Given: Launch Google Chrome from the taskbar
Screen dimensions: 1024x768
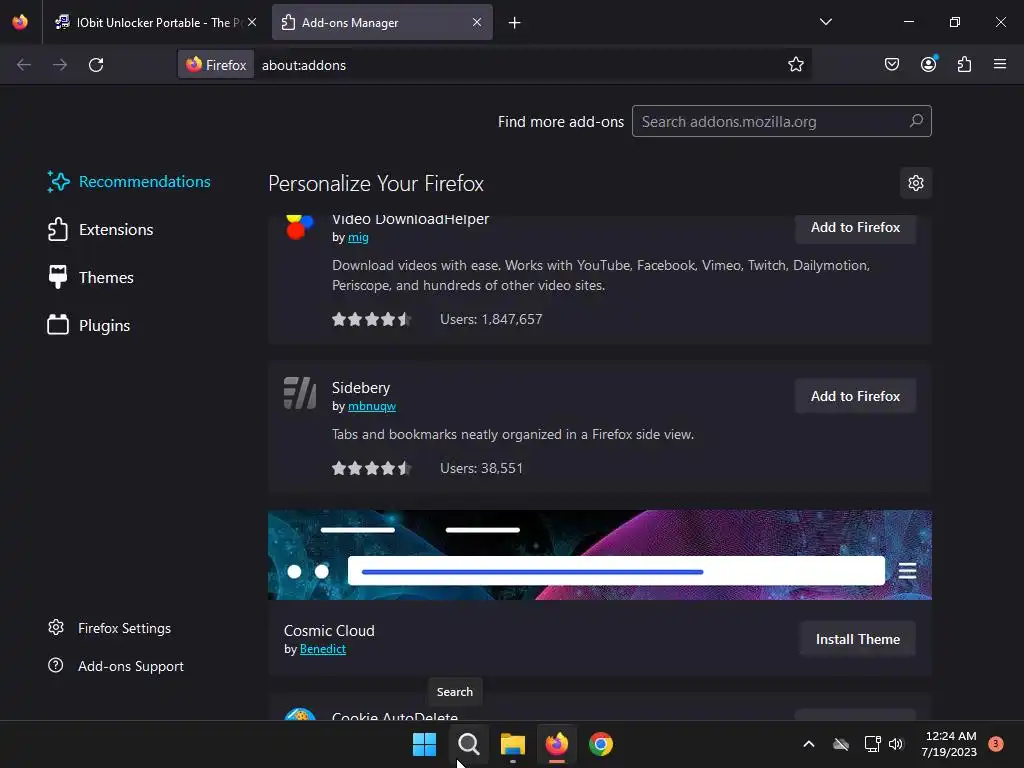Looking at the screenshot, I should (x=601, y=744).
